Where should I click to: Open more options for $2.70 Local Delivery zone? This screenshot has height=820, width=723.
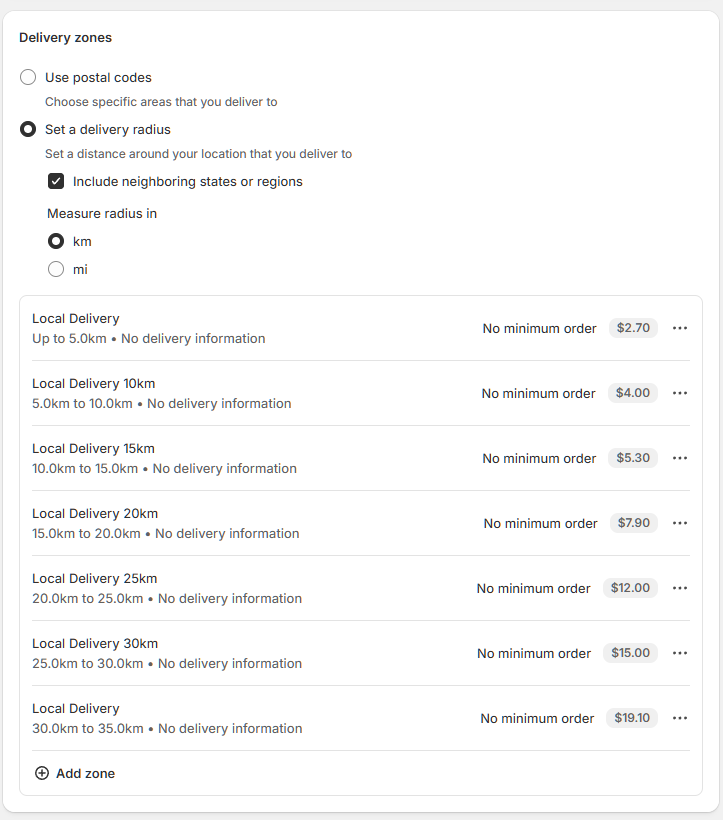tap(680, 328)
